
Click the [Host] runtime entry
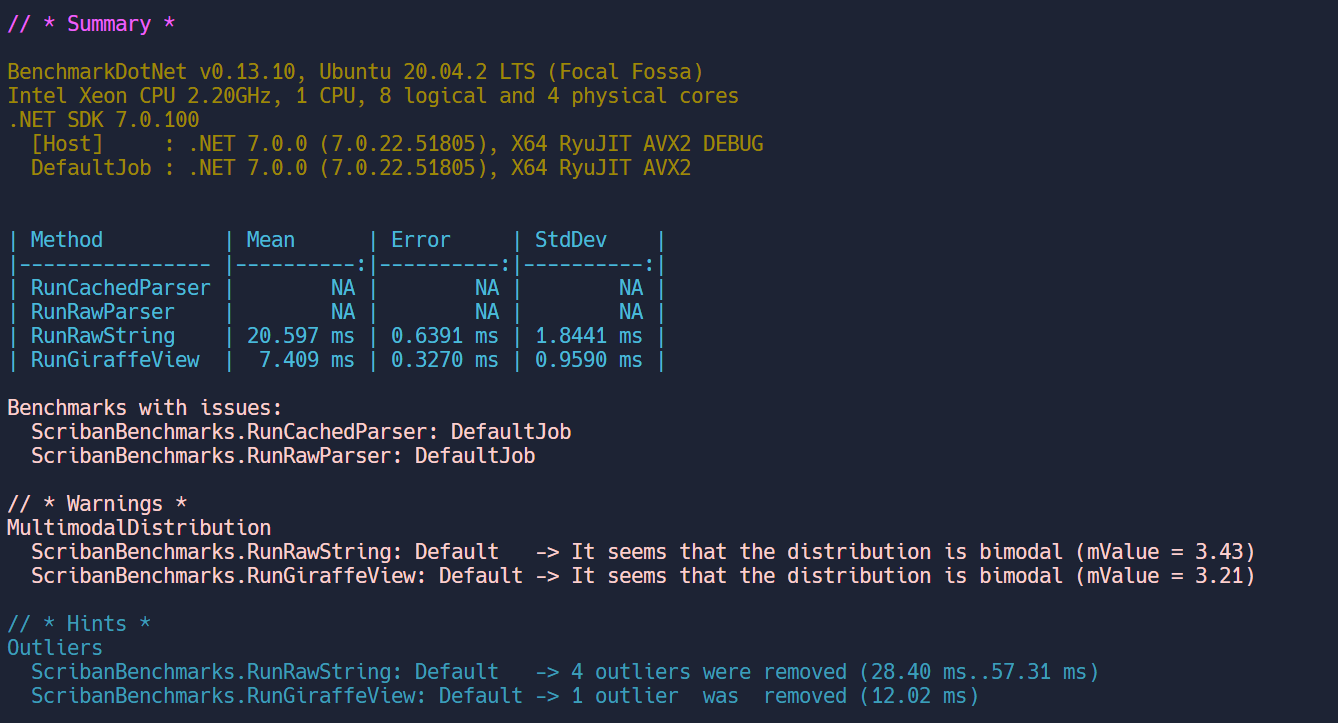point(66,144)
